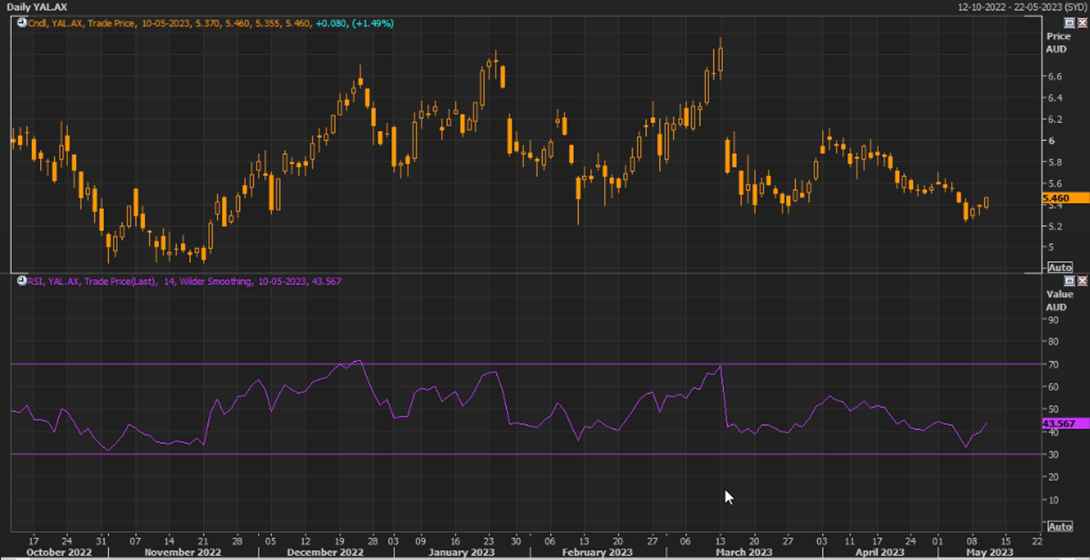Maximize the price chart pane
This screenshot has height=560, width=1090.
click(1069, 22)
